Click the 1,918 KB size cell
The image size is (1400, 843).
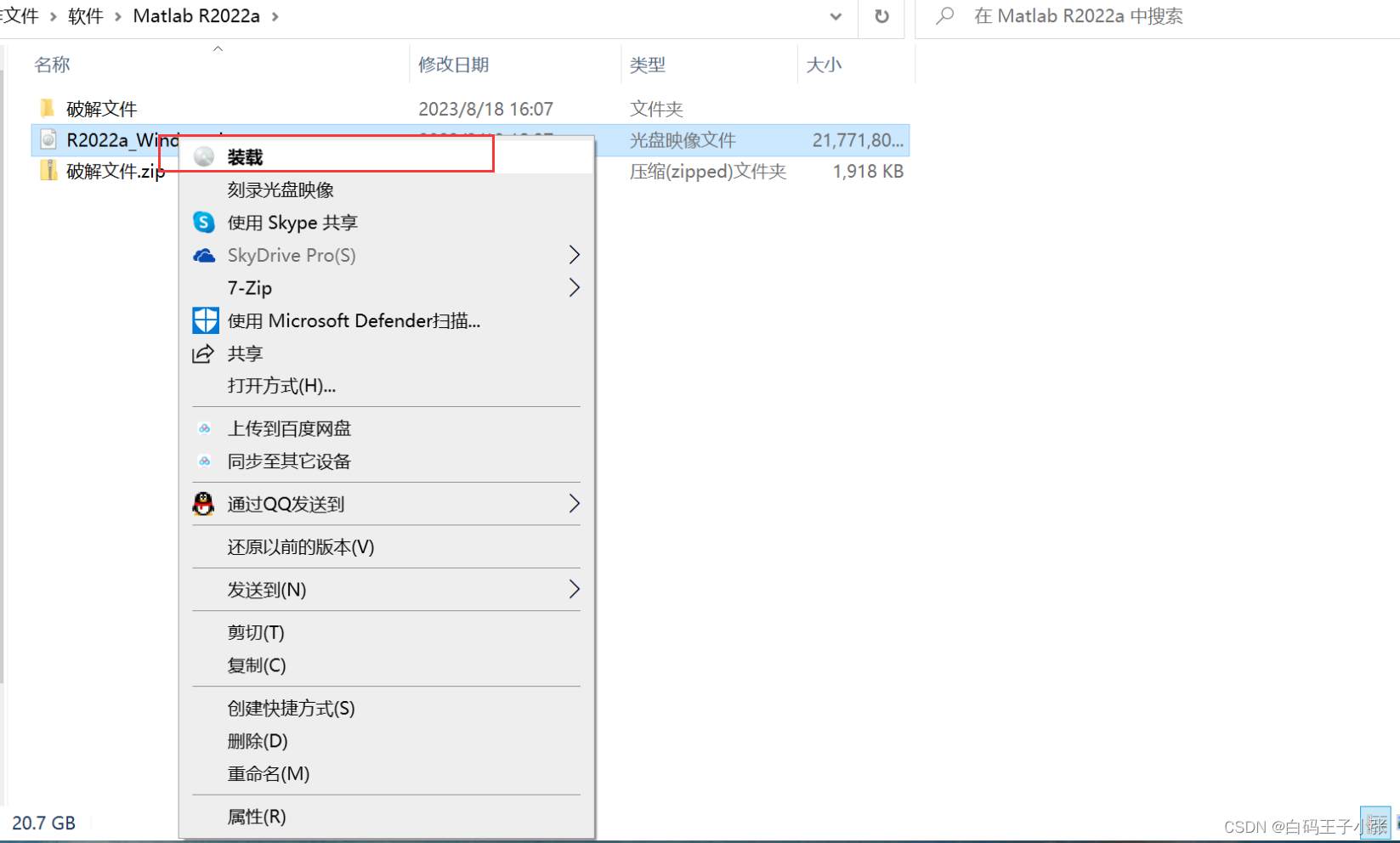click(x=868, y=172)
